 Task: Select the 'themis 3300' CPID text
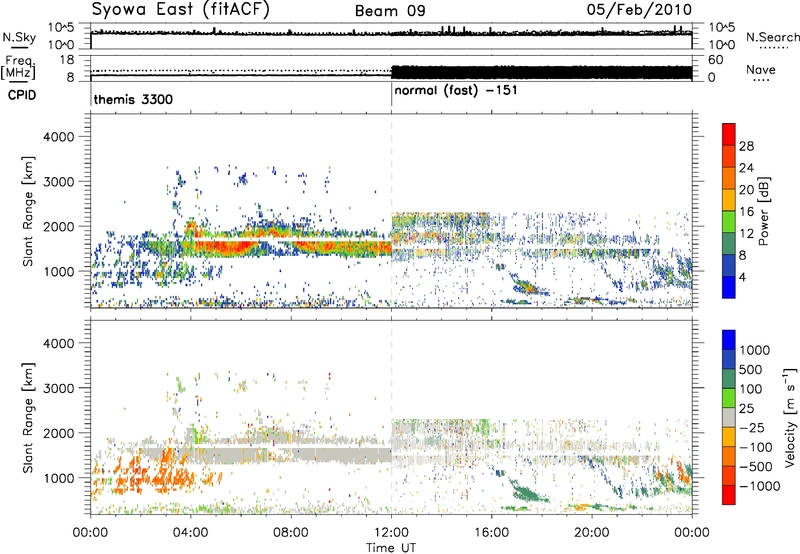[133, 99]
